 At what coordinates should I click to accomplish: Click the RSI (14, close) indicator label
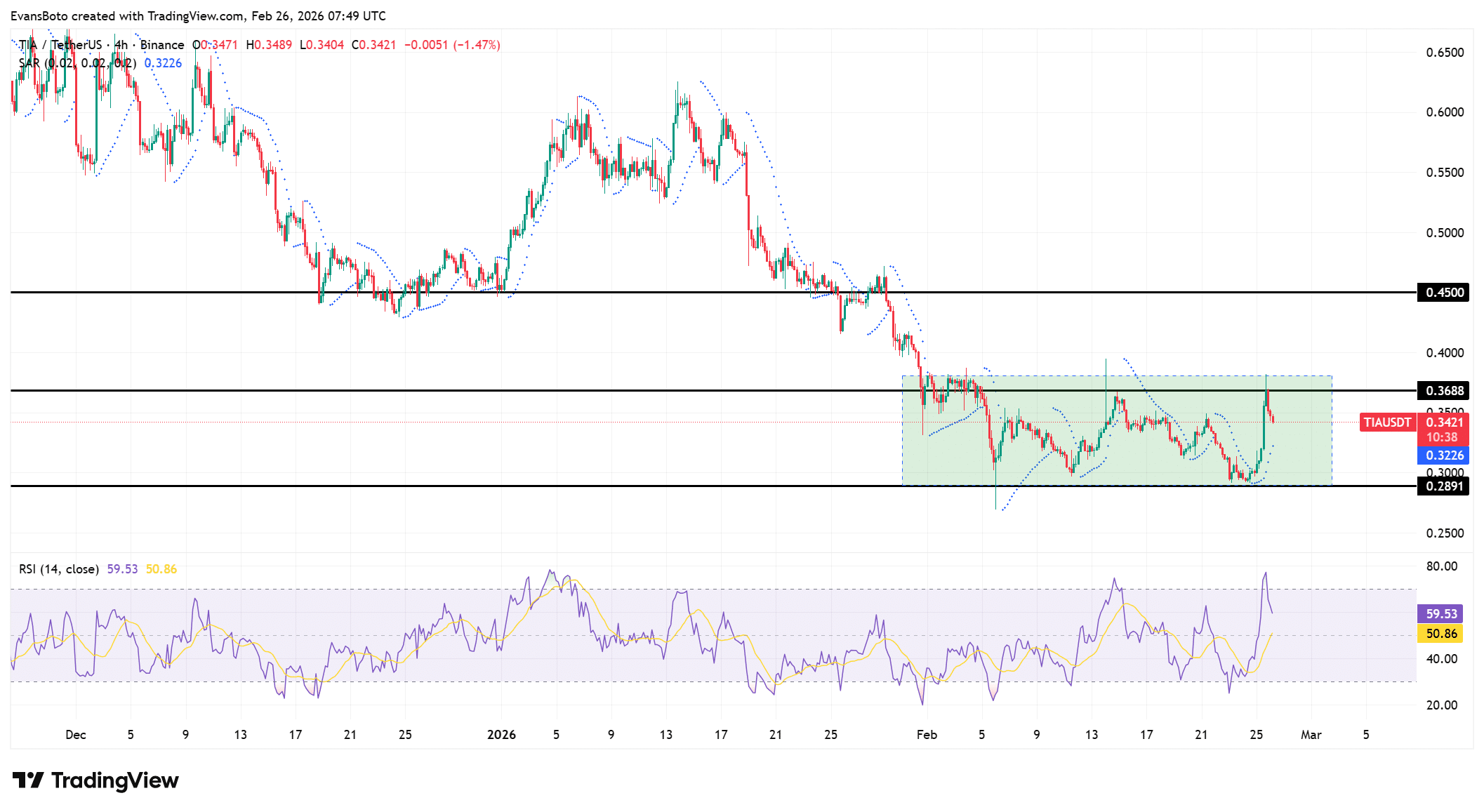pyautogui.click(x=58, y=569)
